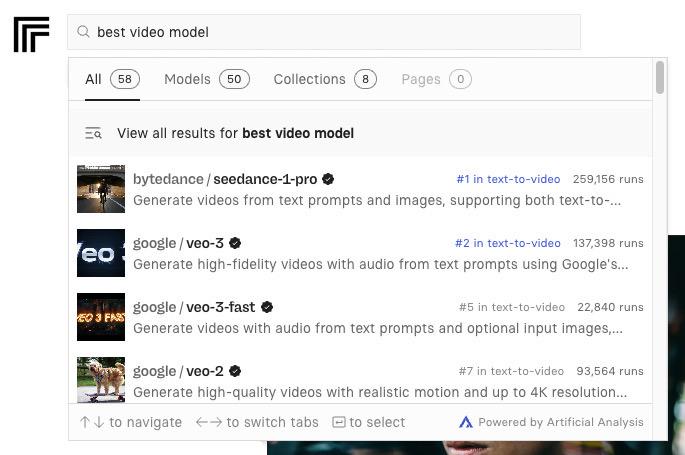Open the seedance-1-pro thumbnail
685x455 pixels.
click(101, 189)
